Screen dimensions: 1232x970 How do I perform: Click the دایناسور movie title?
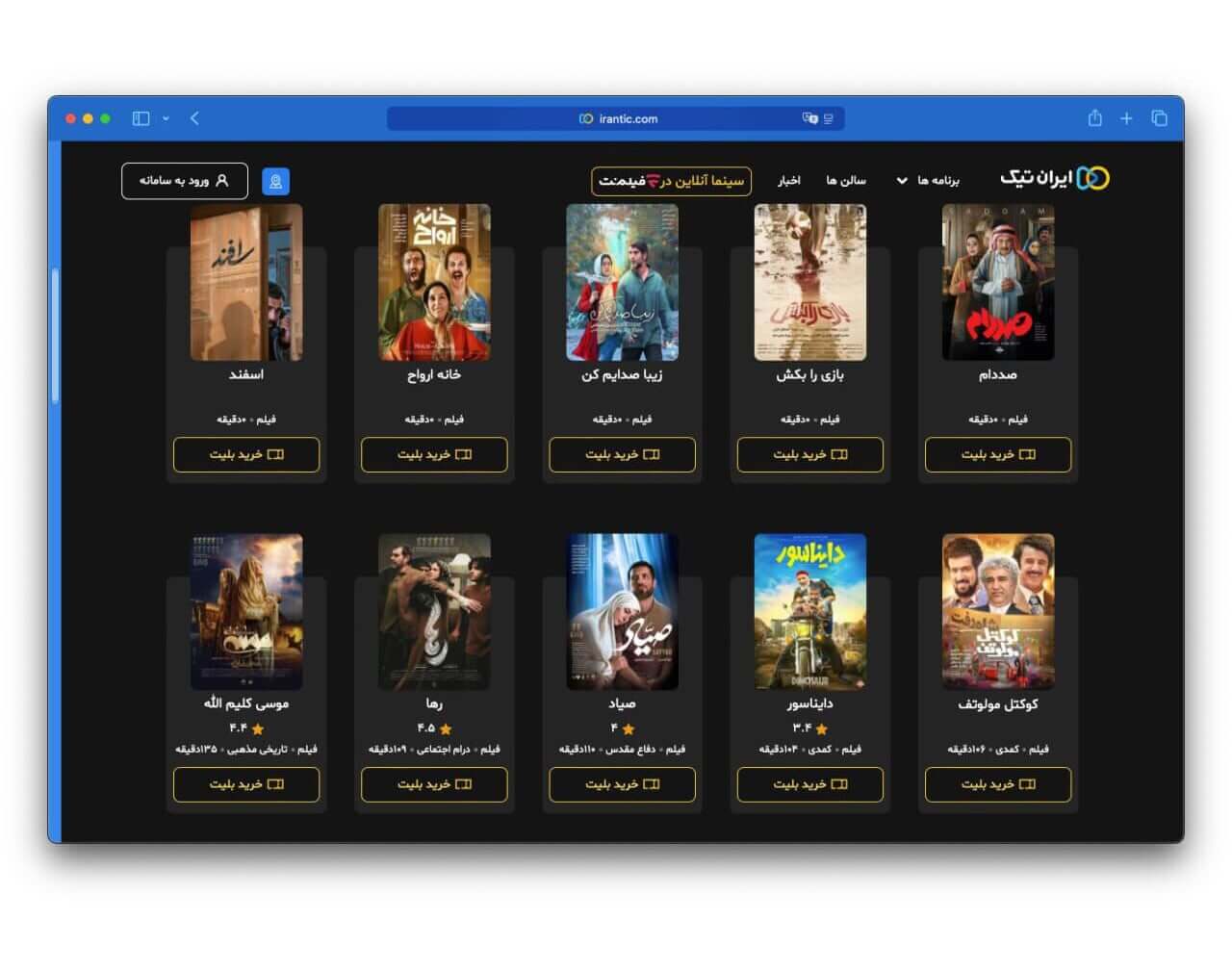coord(810,703)
